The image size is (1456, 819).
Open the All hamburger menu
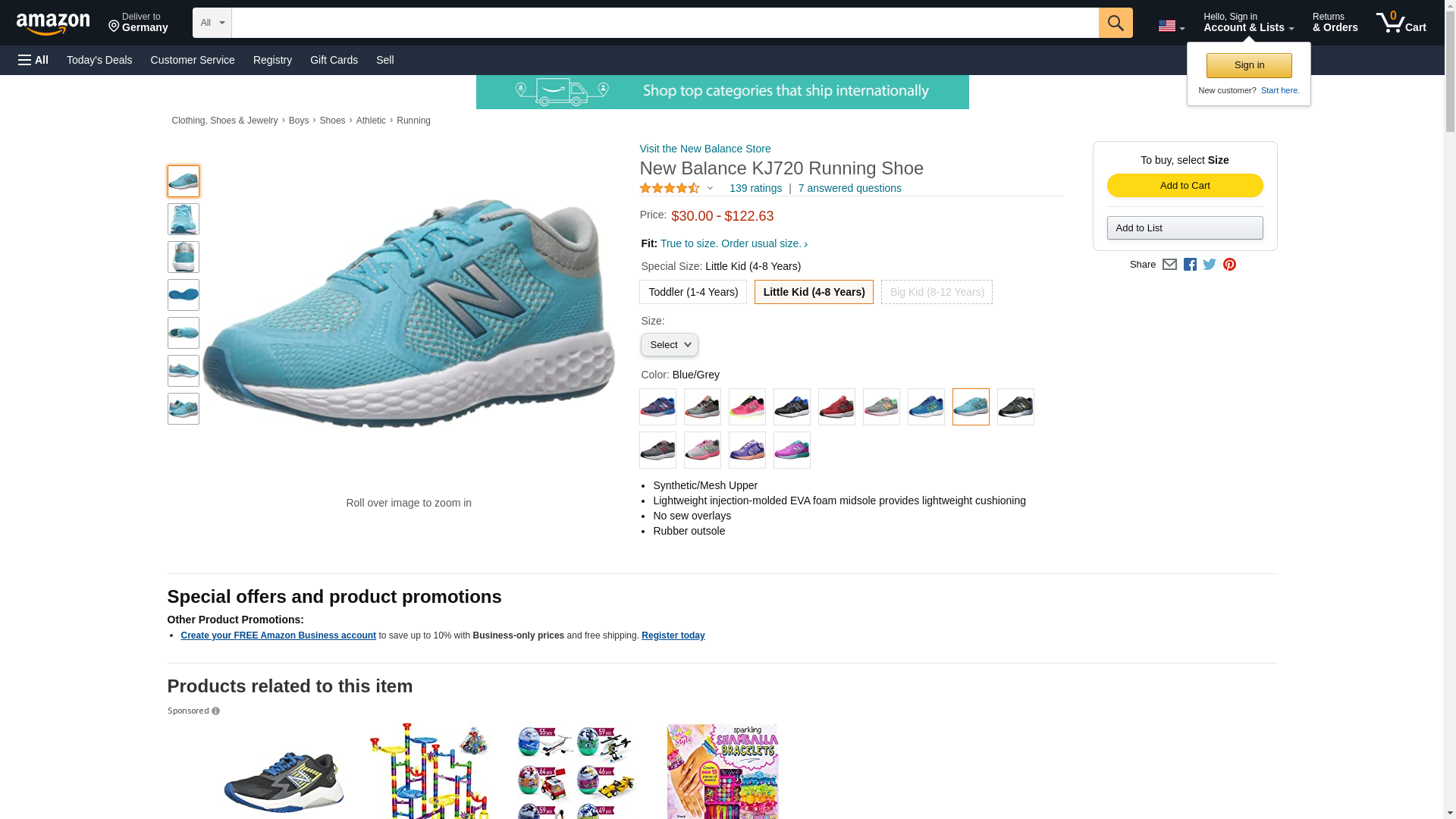tap(33, 60)
